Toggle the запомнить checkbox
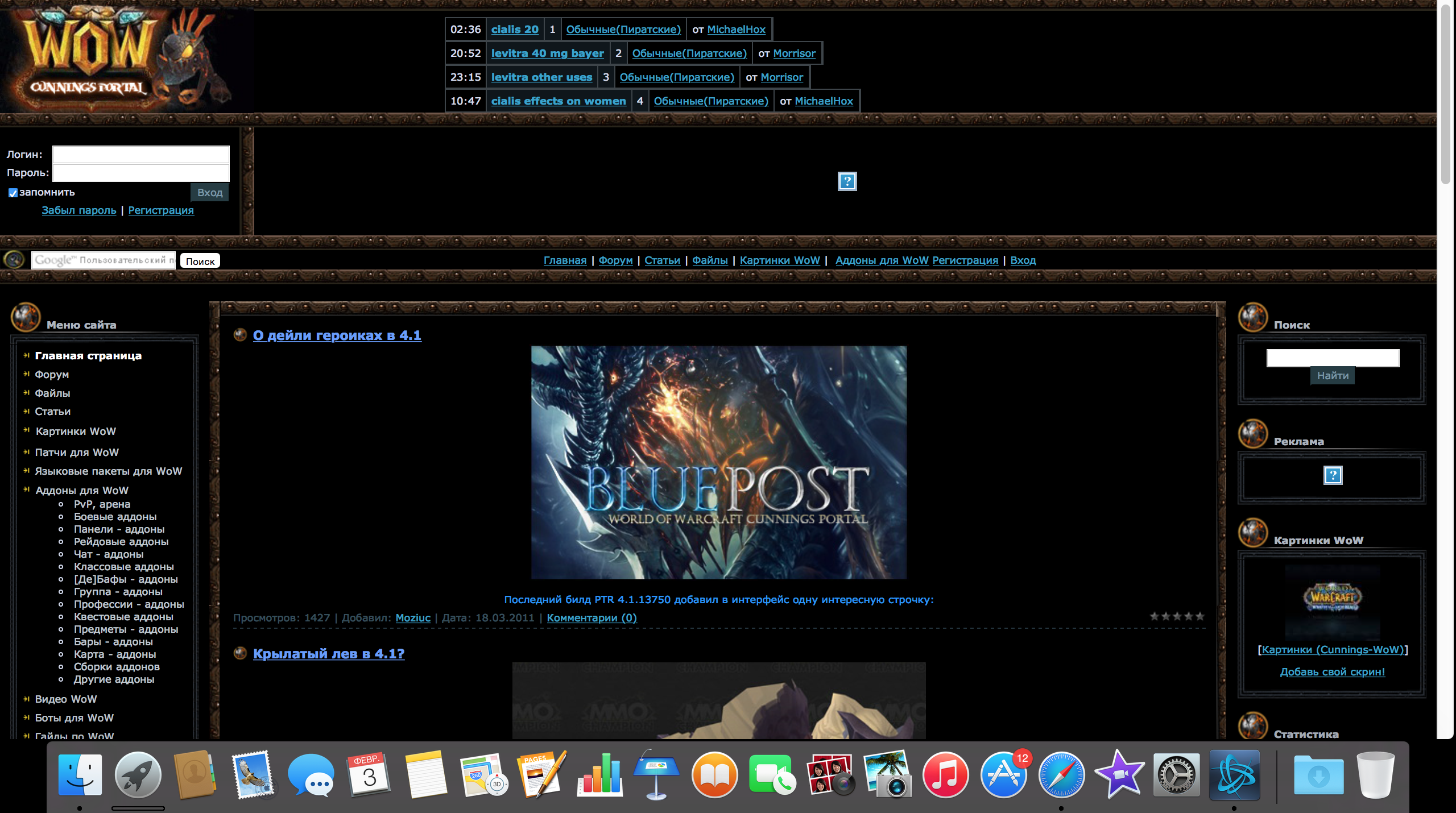1456x813 pixels. pos(13,193)
